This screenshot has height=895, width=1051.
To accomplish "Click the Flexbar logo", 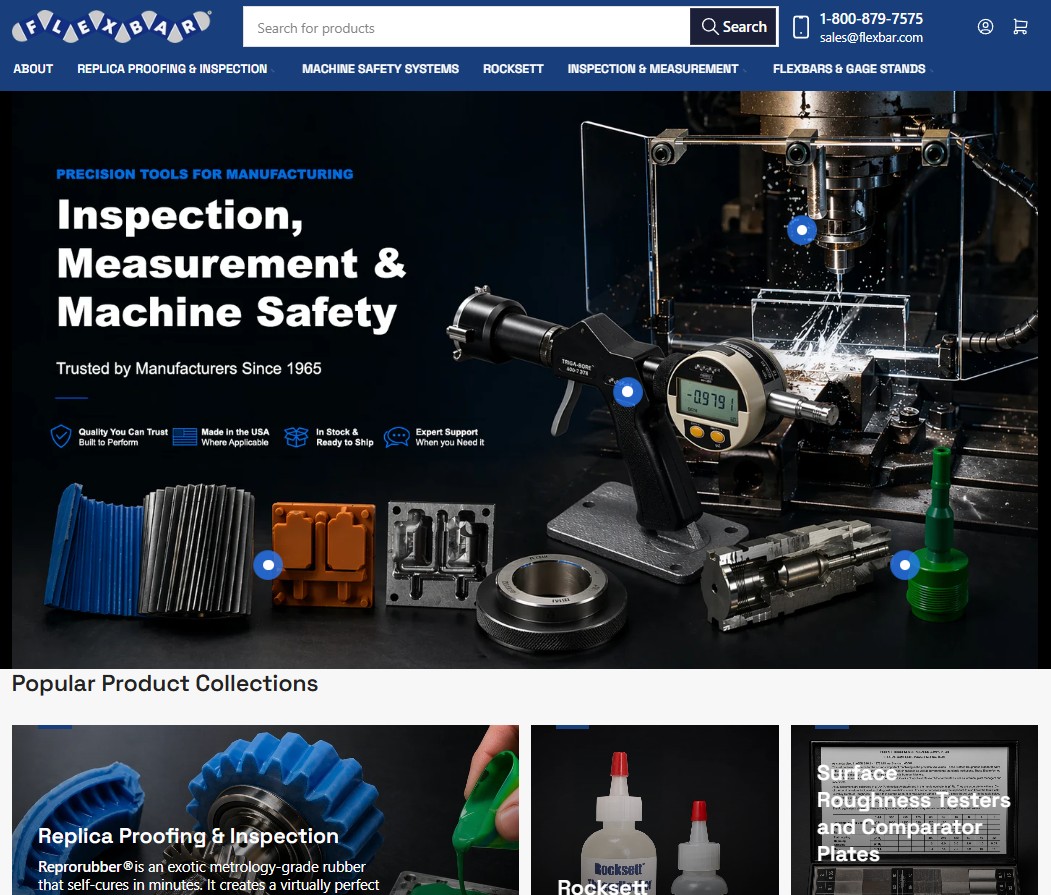I will coord(111,27).
